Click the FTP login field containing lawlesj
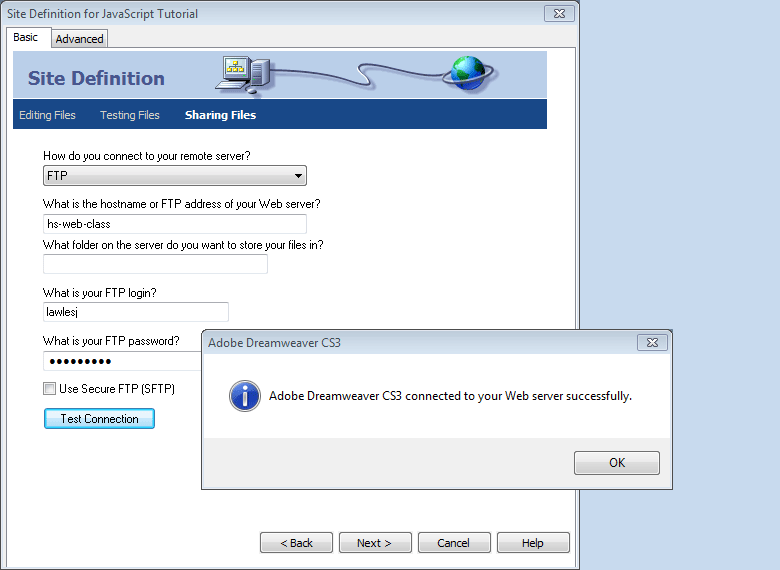The image size is (780, 570). (136, 312)
